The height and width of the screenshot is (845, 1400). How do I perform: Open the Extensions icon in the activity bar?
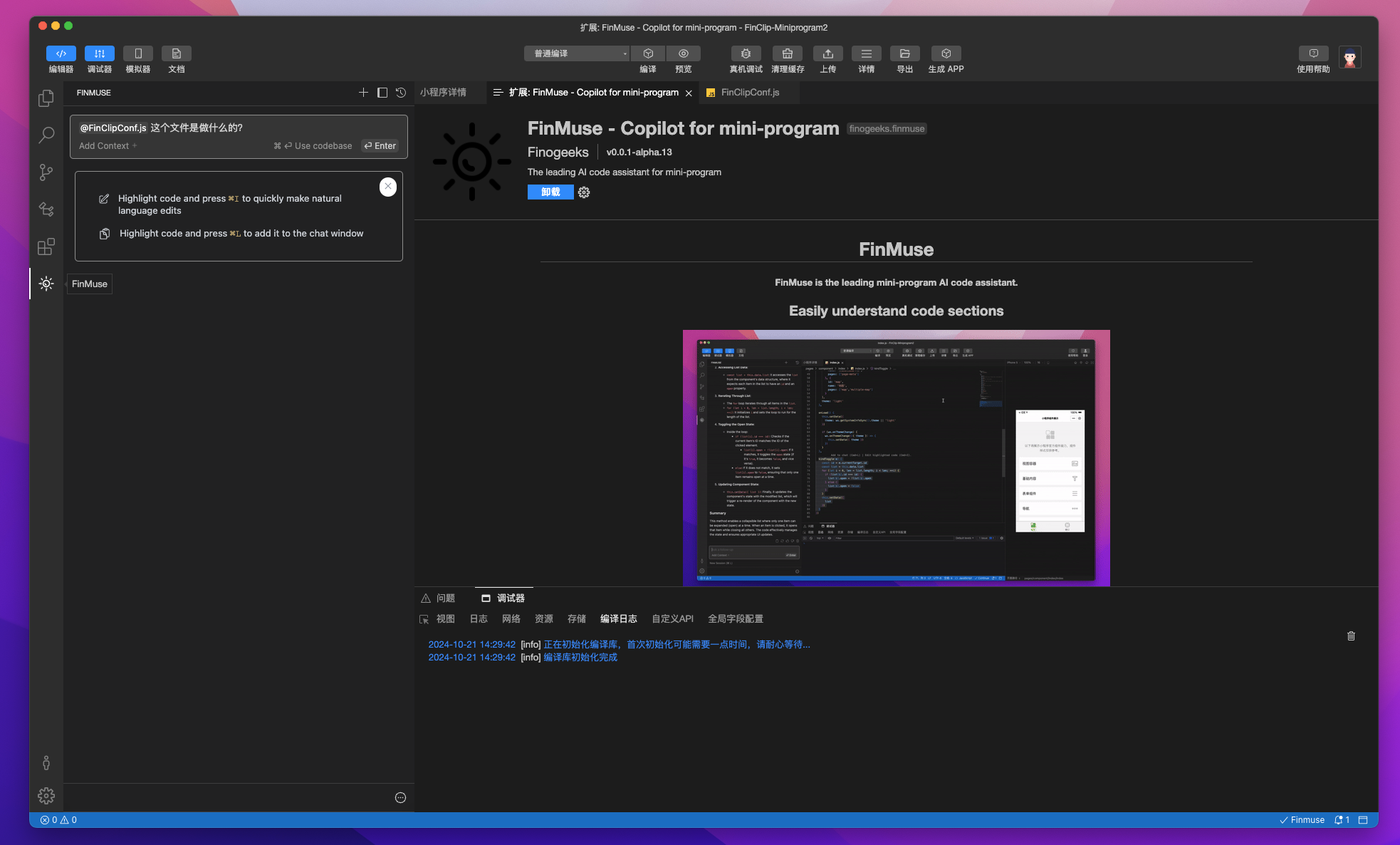46,247
